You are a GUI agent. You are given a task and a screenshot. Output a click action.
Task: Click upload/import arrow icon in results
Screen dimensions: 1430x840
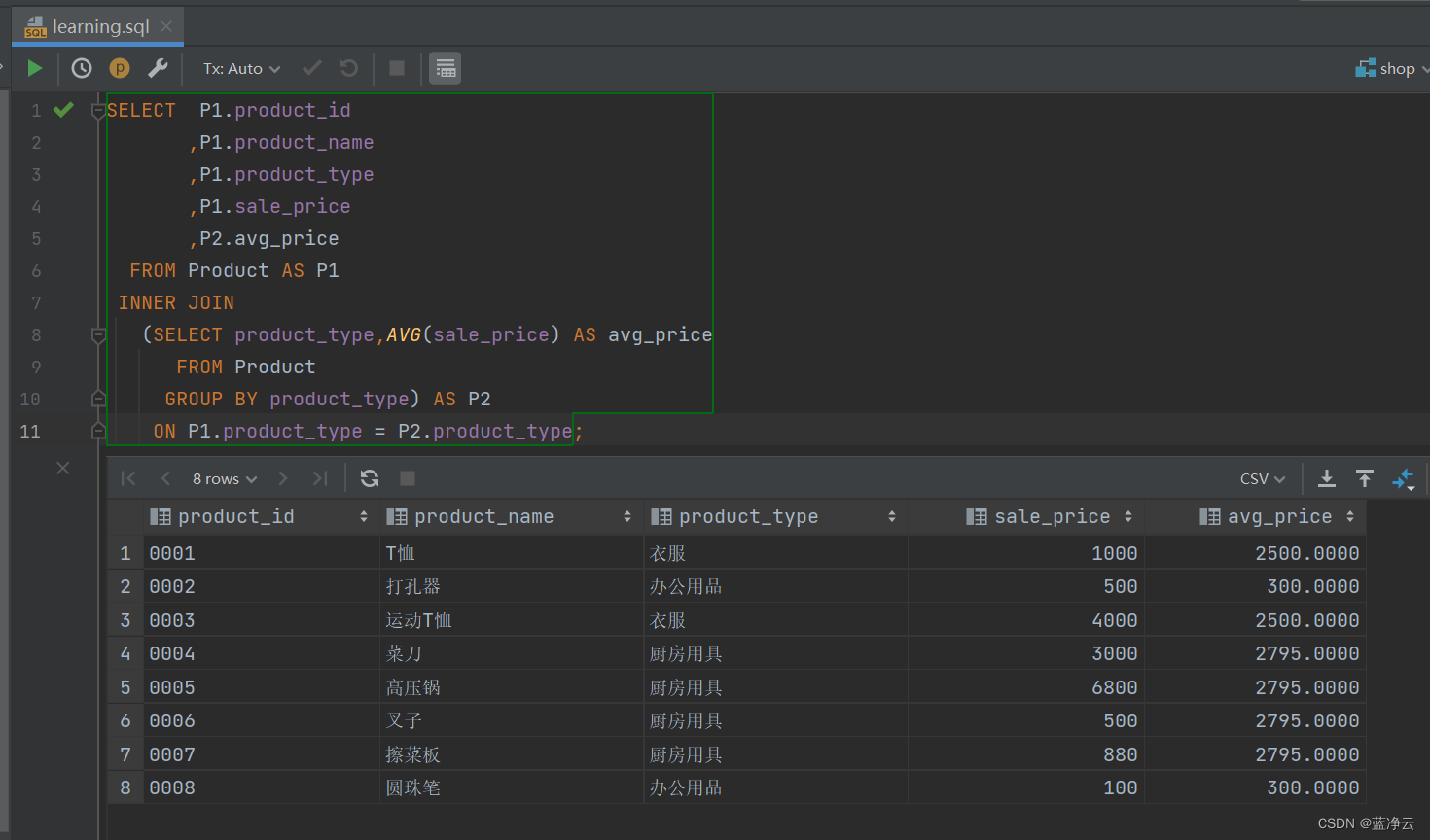coord(1365,478)
